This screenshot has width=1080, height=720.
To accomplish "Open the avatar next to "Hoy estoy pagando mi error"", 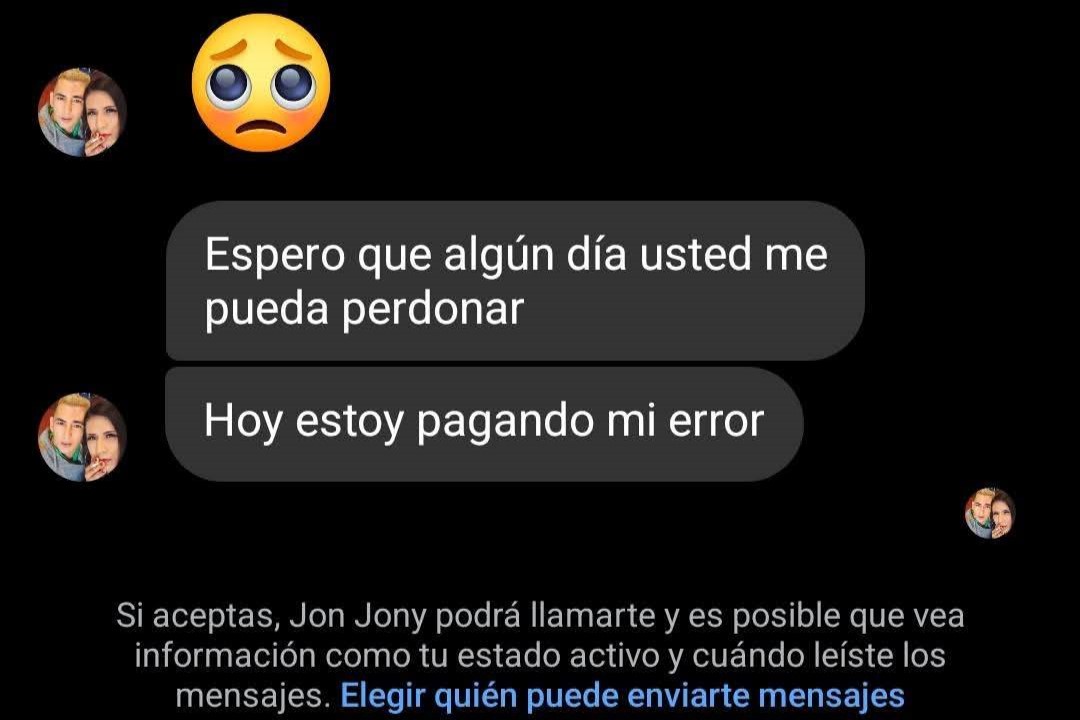I will (x=82, y=437).
